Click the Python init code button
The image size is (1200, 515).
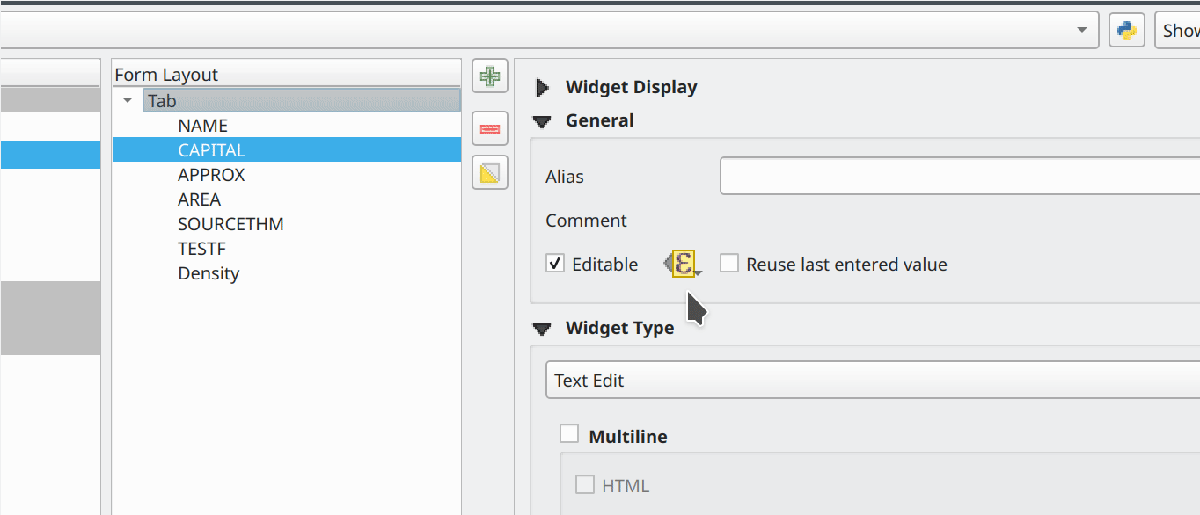[1127, 30]
